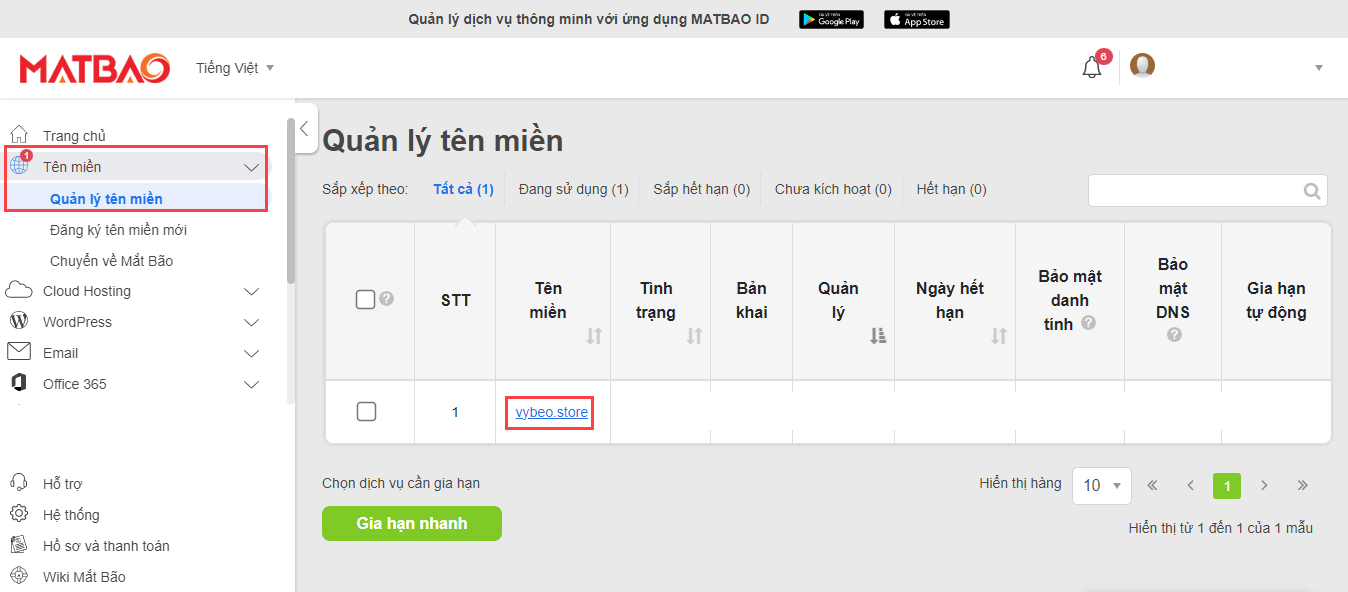Click the domain search input field
Image resolution: width=1348 pixels, height=592 pixels.
click(1195, 191)
